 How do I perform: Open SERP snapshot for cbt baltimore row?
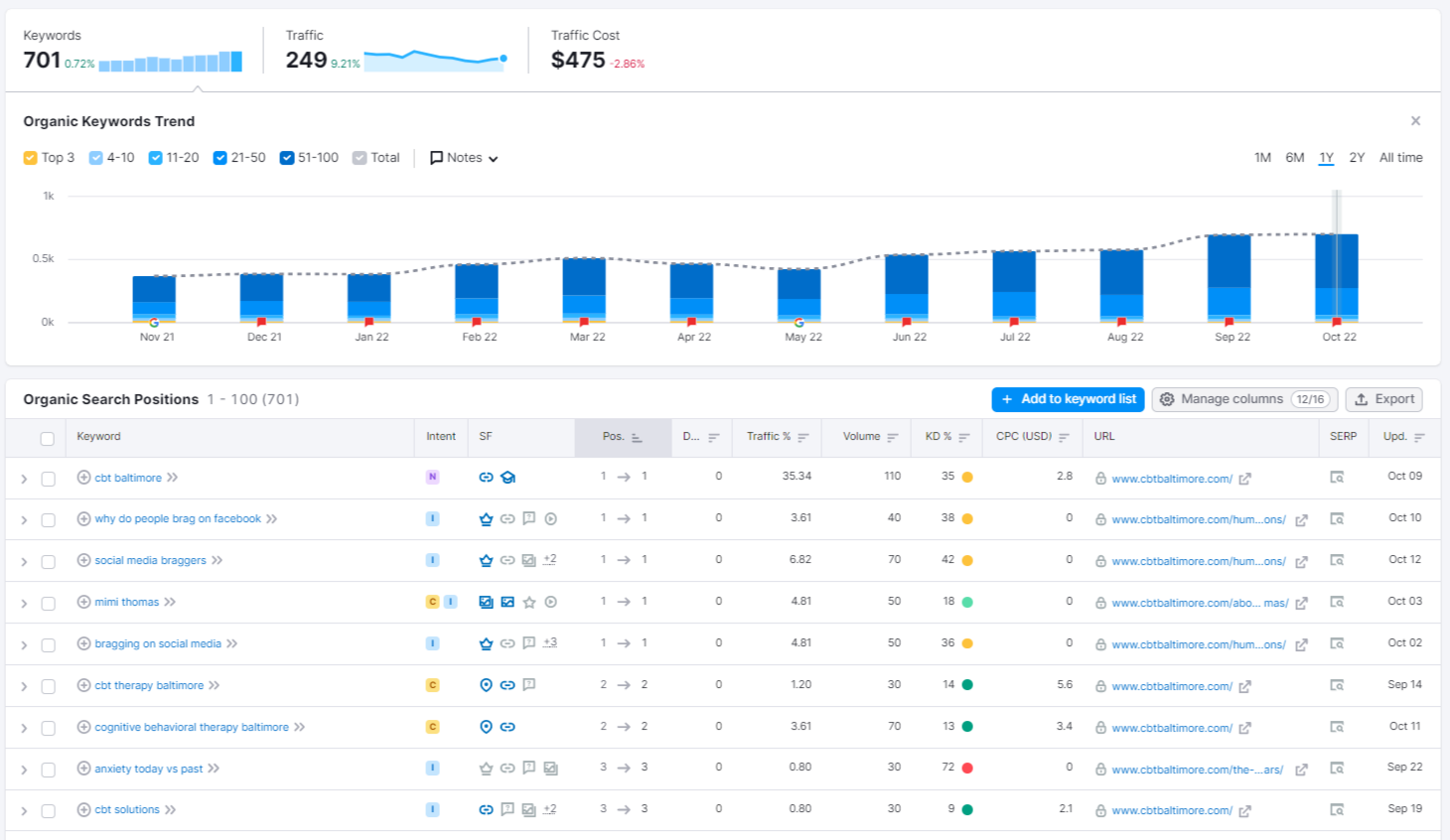1337,478
